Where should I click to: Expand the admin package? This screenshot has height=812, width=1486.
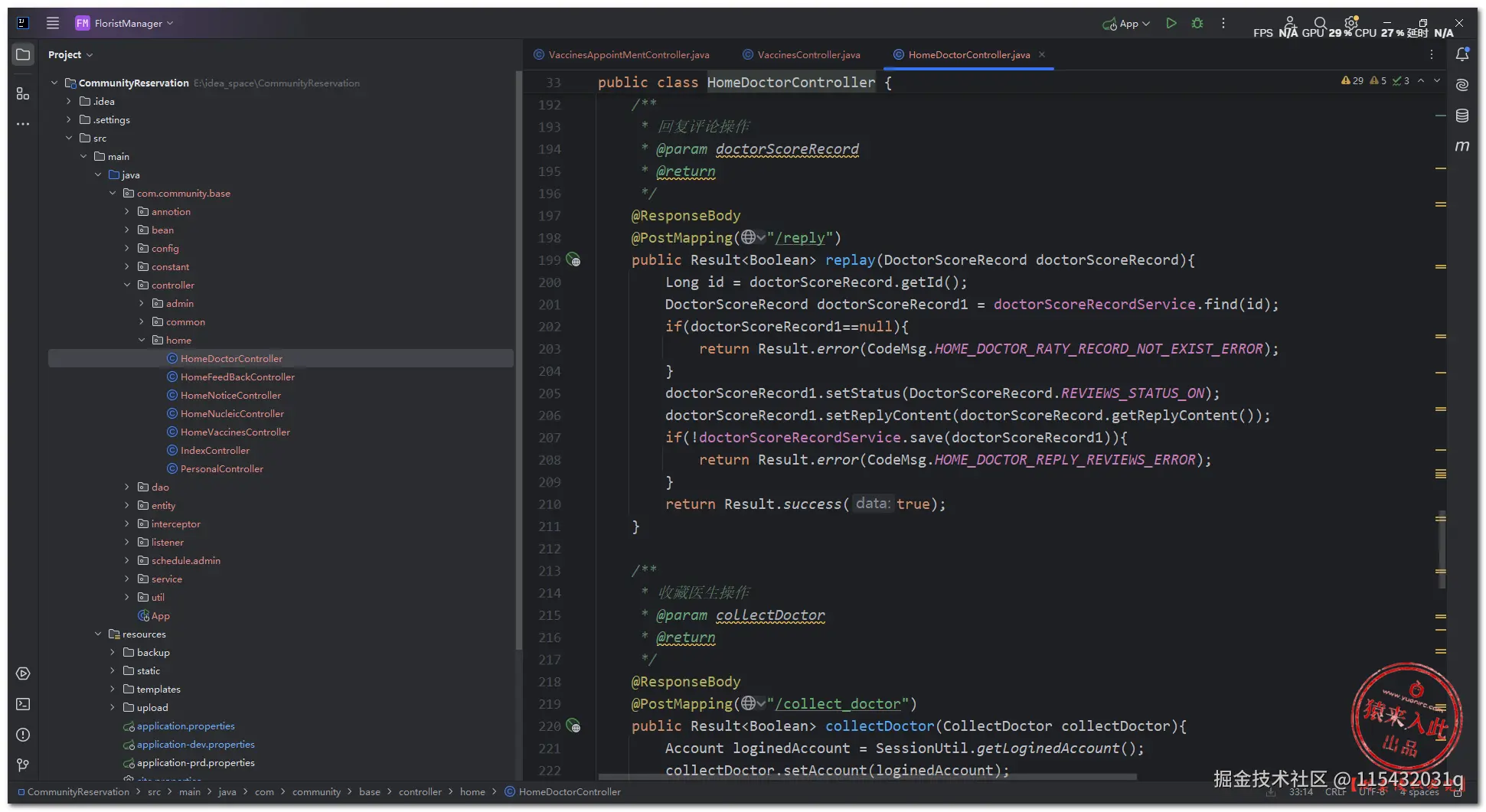tap(142, 303)
